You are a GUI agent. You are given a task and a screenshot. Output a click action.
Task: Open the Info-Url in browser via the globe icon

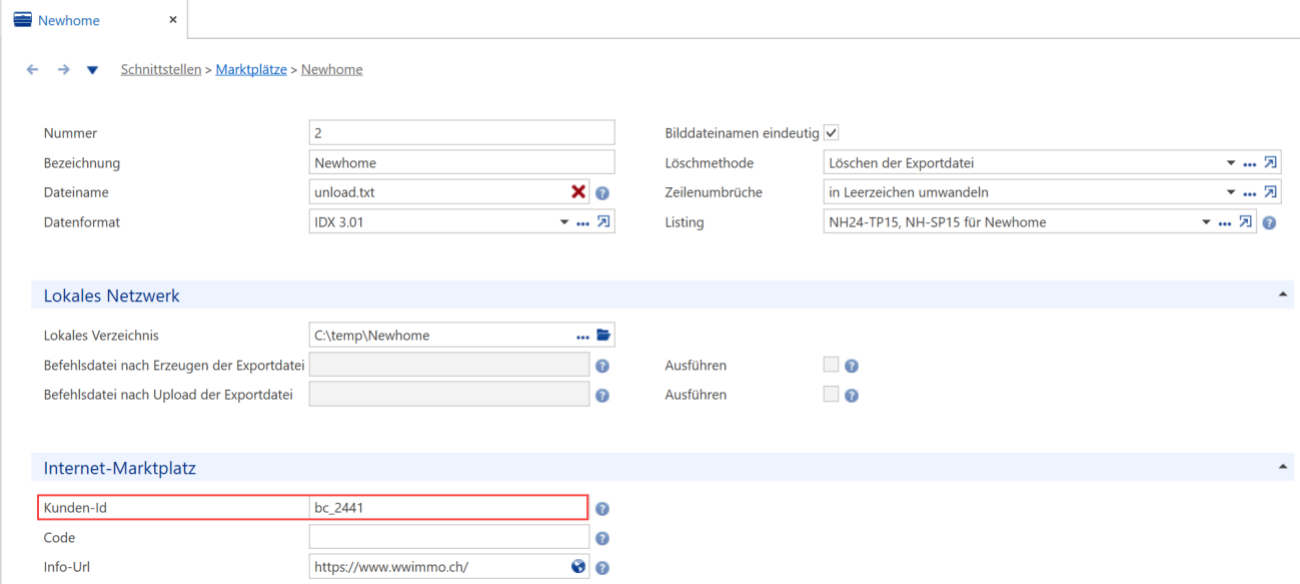point(578,566)
